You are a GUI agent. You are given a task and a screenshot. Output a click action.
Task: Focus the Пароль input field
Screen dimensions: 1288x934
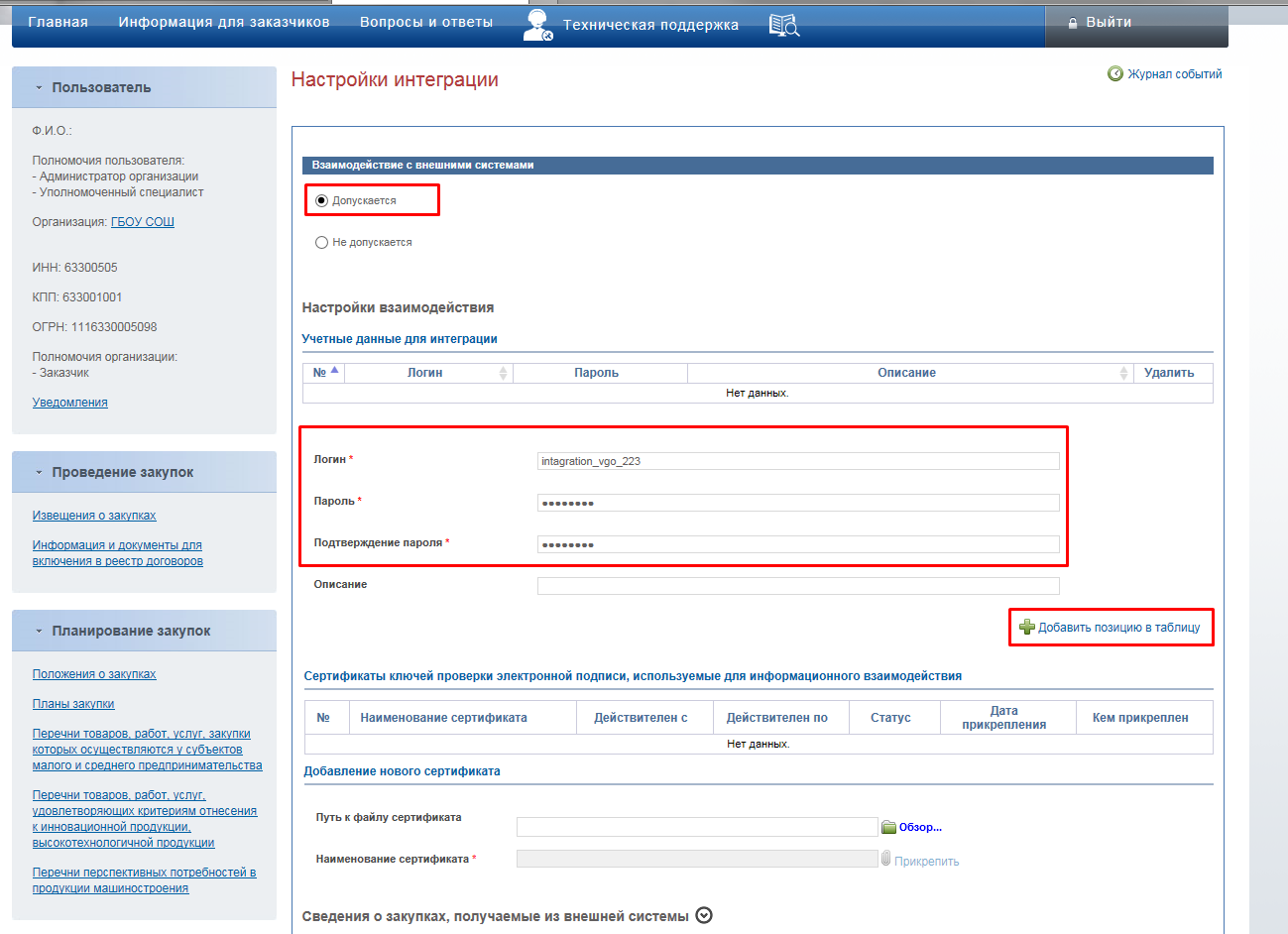coord(798,503)
